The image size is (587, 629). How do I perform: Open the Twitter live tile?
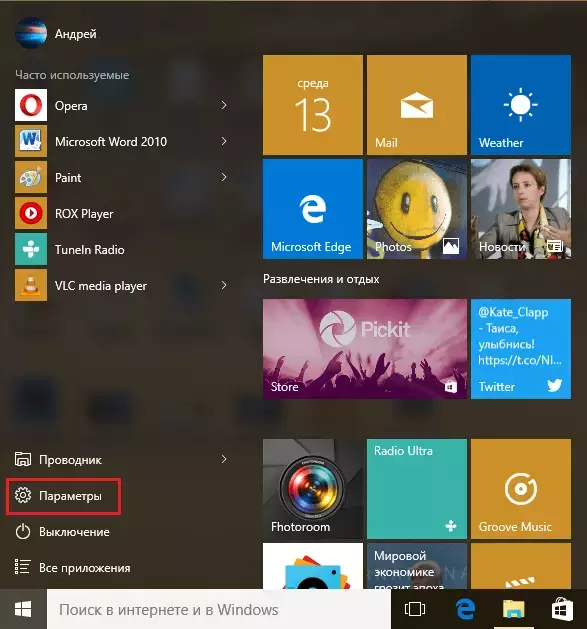521,349
